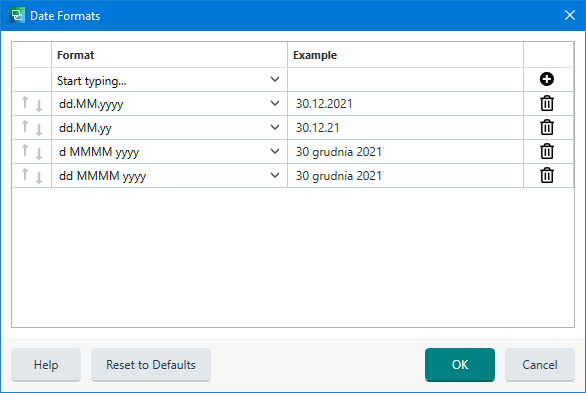
Task: Move d MMMM yyyy row down
Action: (39, 154)
